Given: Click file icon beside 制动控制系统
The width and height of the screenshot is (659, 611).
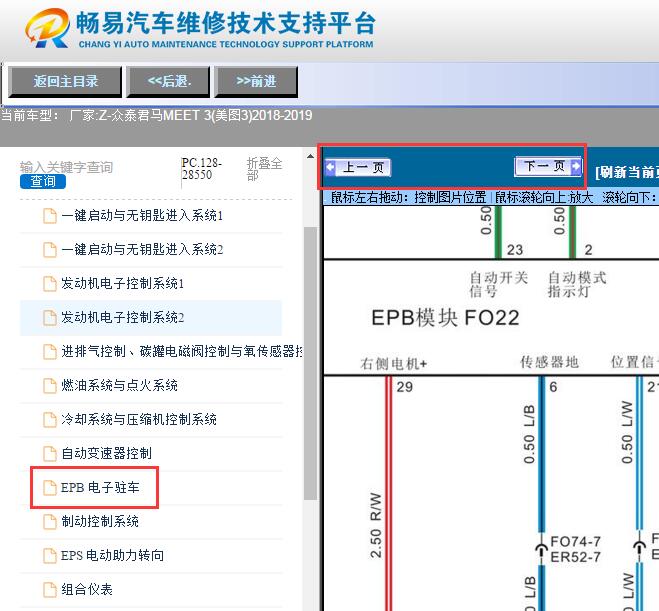Looking at the screenshot, I should tap(50, 522).
